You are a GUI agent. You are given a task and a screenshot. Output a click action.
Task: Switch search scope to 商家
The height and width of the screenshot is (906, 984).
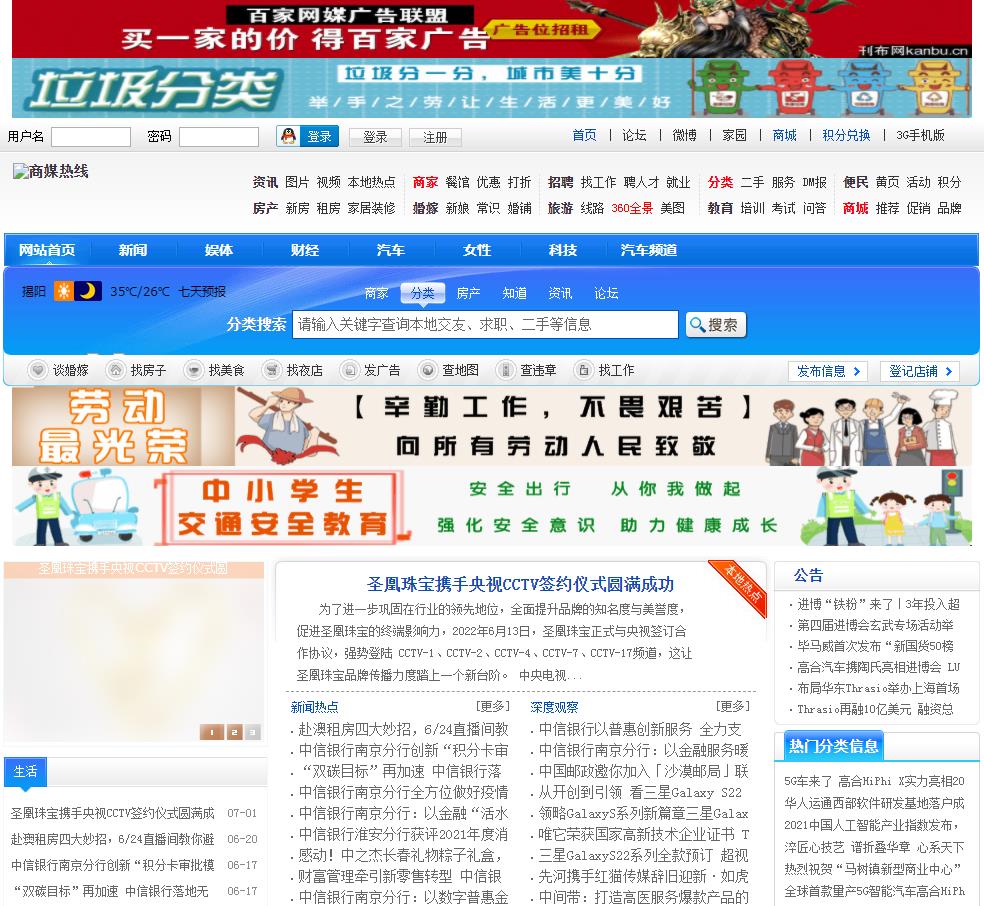point(377,293)
